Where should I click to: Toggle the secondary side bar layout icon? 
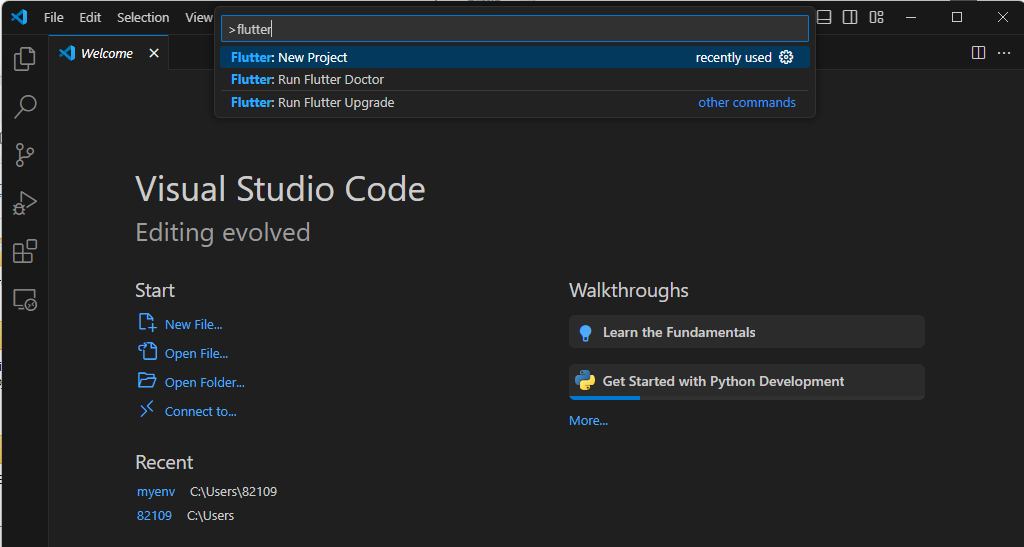click(850, 17)
